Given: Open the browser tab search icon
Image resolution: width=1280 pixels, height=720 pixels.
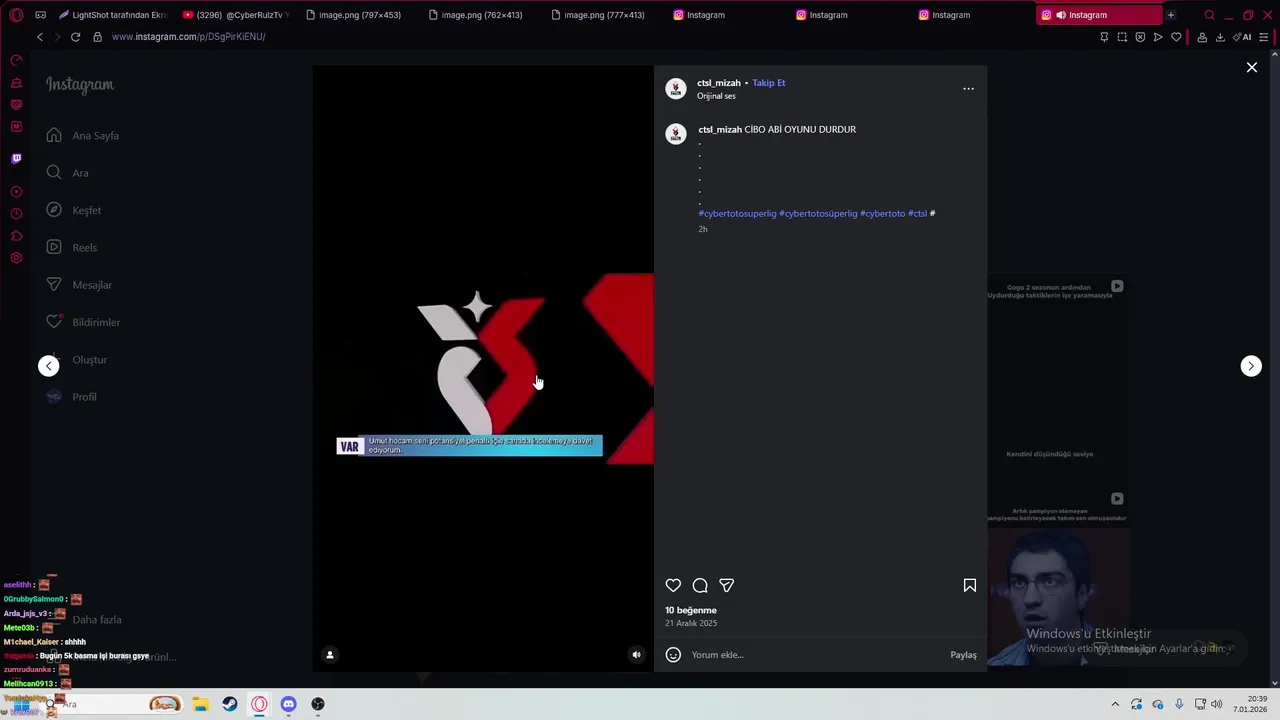Looking at the screenshot, I should pos(1209,15).
